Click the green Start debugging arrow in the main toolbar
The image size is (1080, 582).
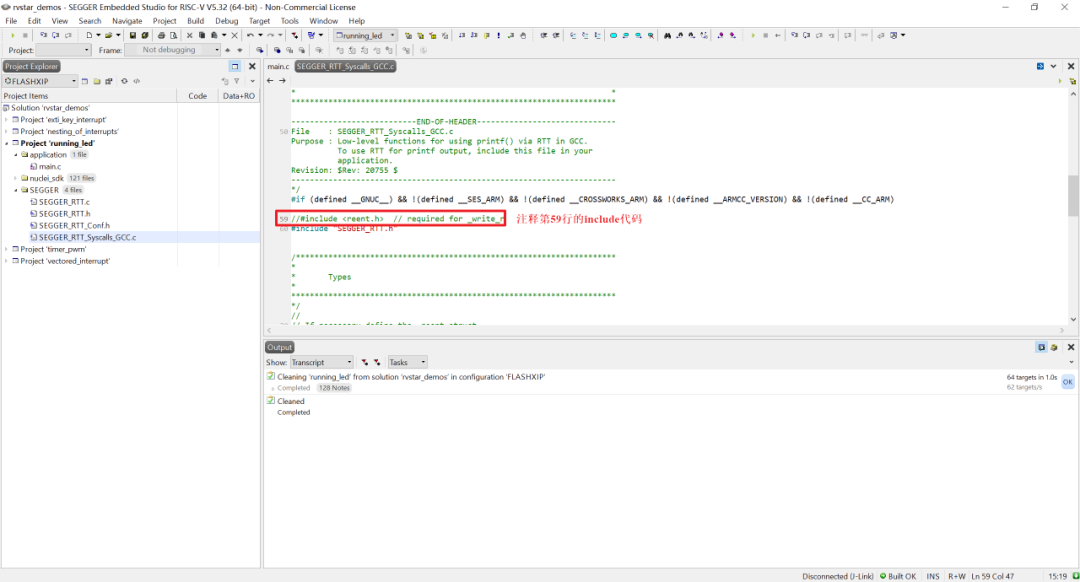(12, 35)
